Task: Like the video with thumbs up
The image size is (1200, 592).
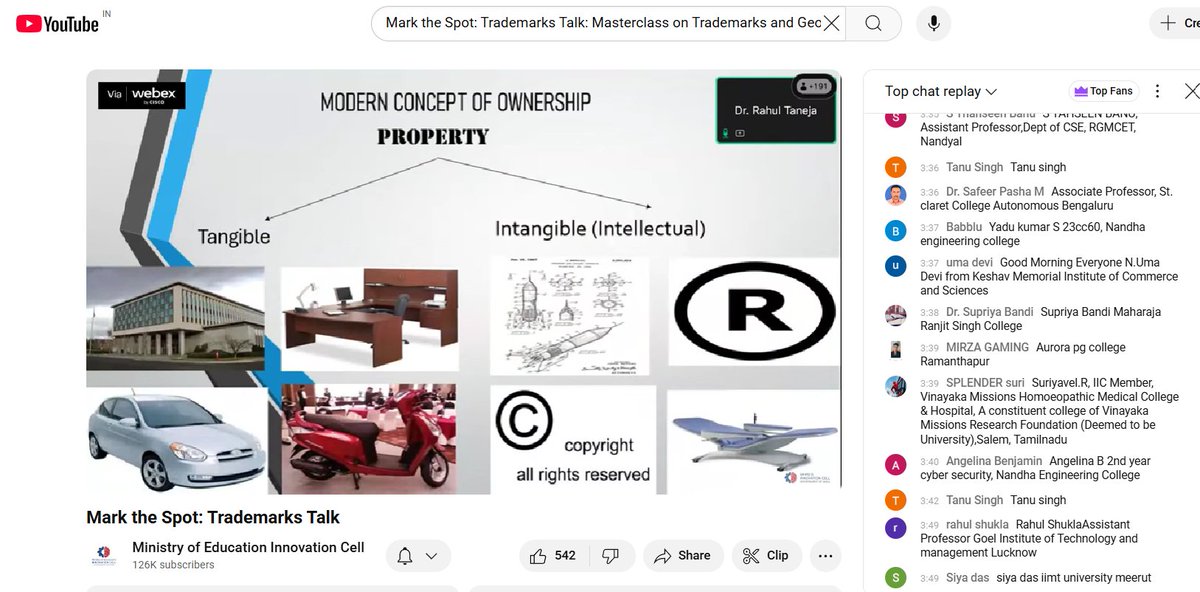Action: point(554,556)
